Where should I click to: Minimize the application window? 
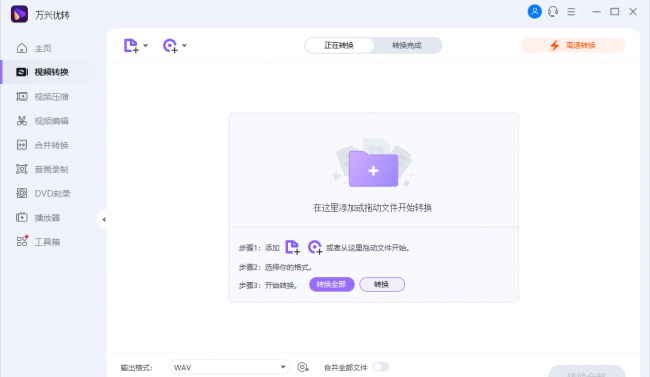click(x=597, y=12)
